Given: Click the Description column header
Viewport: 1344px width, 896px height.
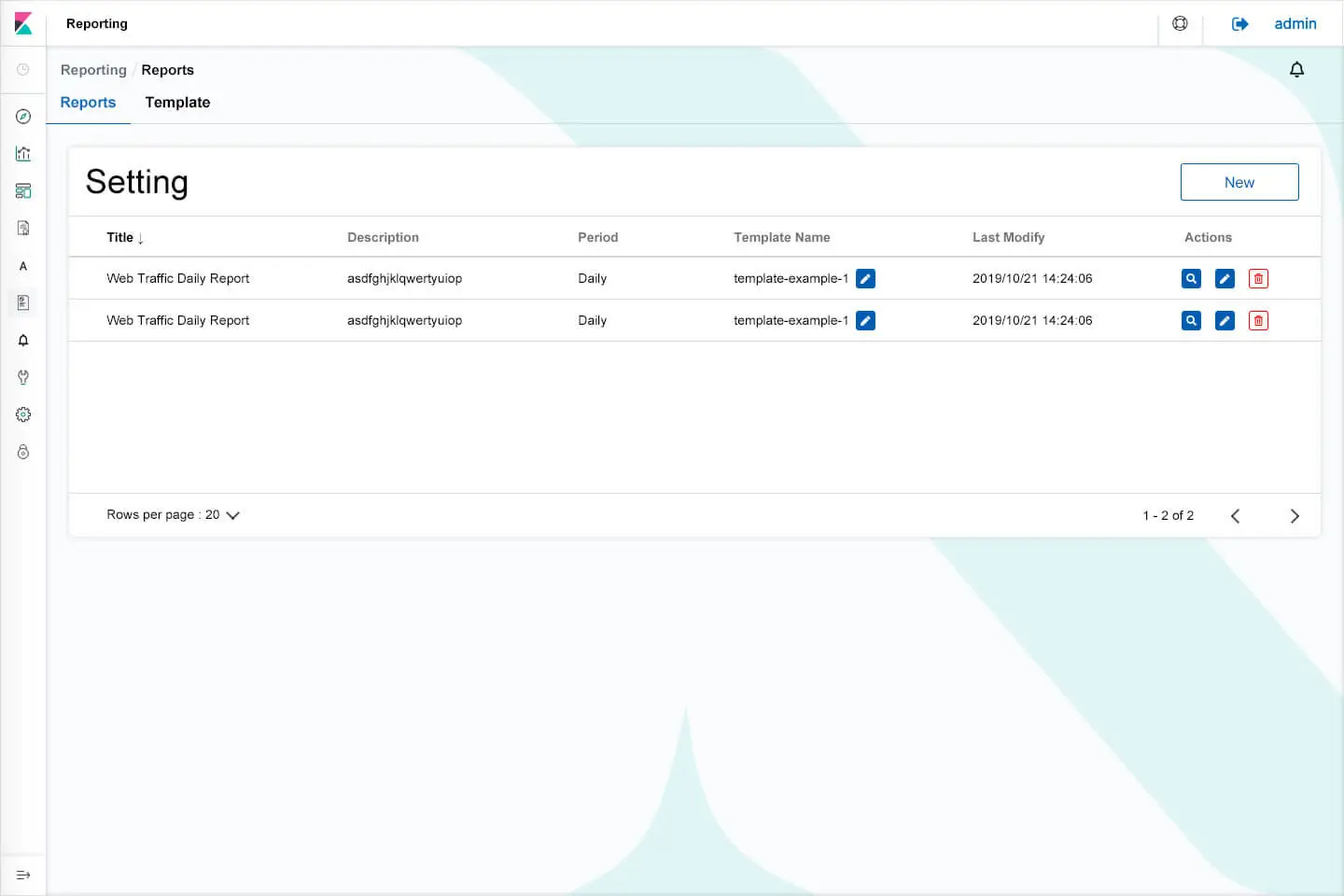Looking at the screenshot, I should point(383,237).
